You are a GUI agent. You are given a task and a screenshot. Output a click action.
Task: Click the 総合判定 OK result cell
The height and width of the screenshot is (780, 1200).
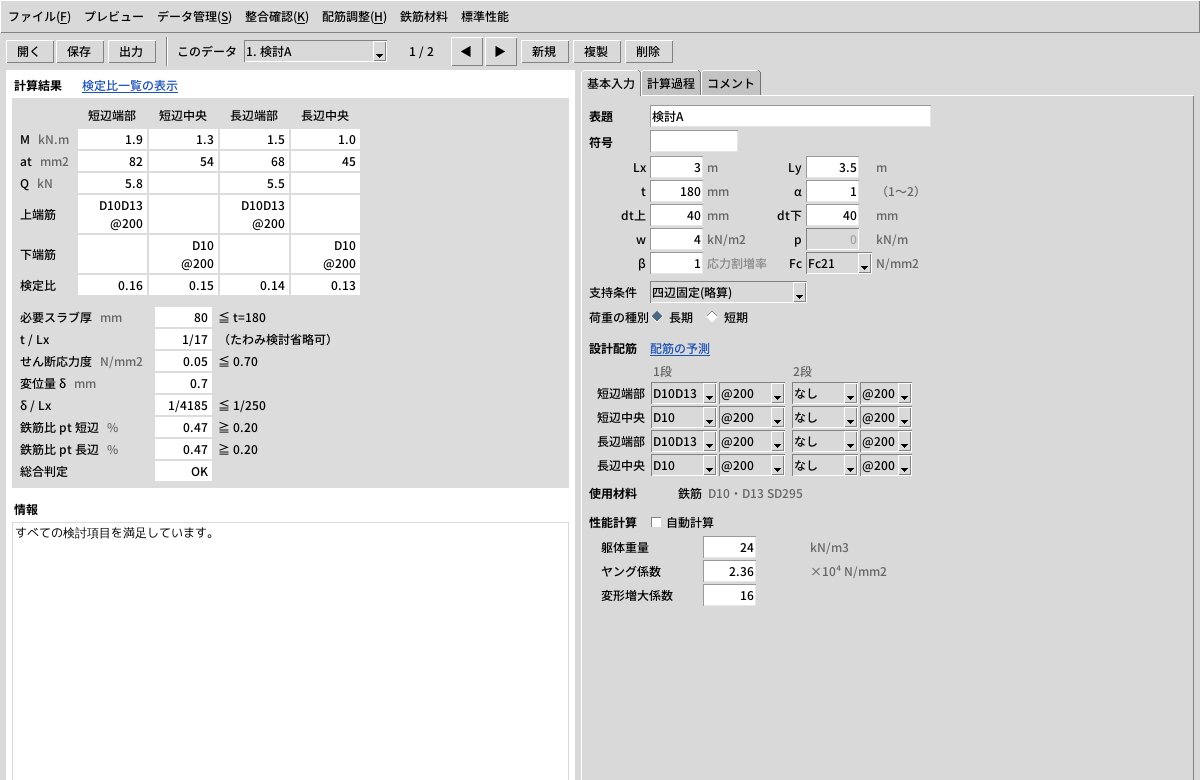click(x=183, y=471)
